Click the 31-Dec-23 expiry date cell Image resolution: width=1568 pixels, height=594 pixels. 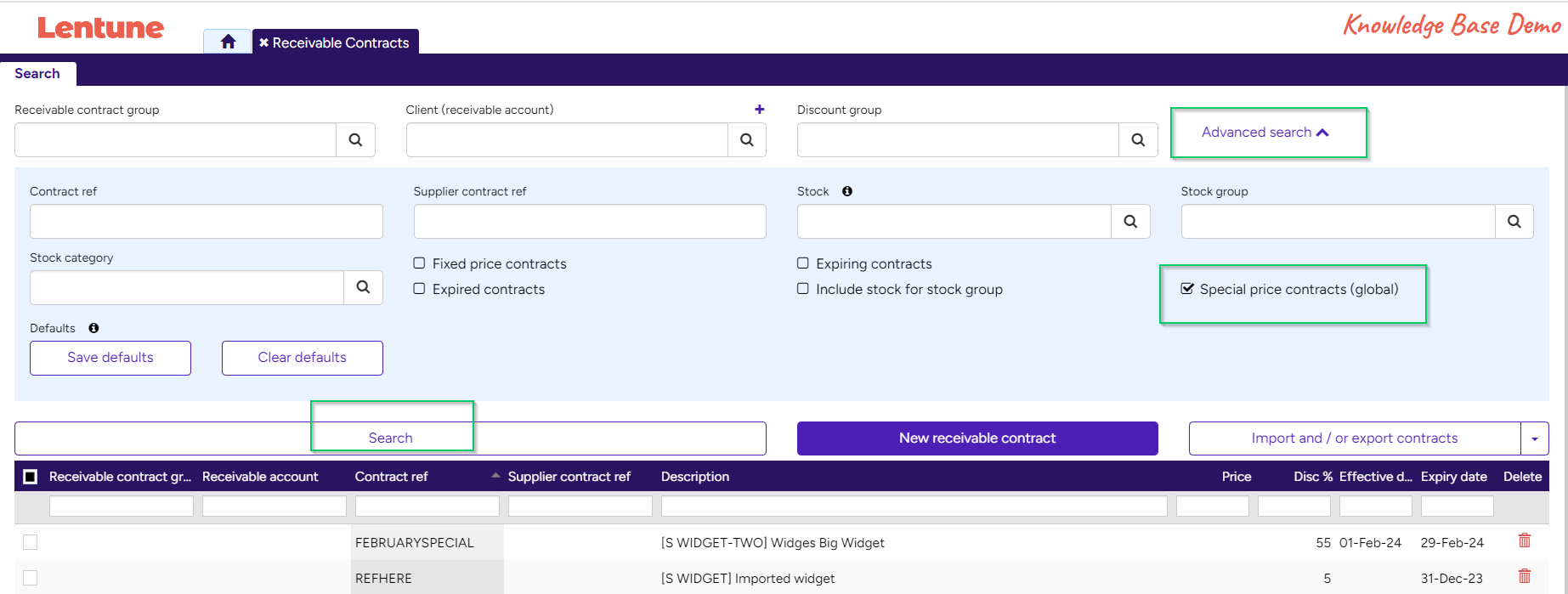[x=1452, y=579]
